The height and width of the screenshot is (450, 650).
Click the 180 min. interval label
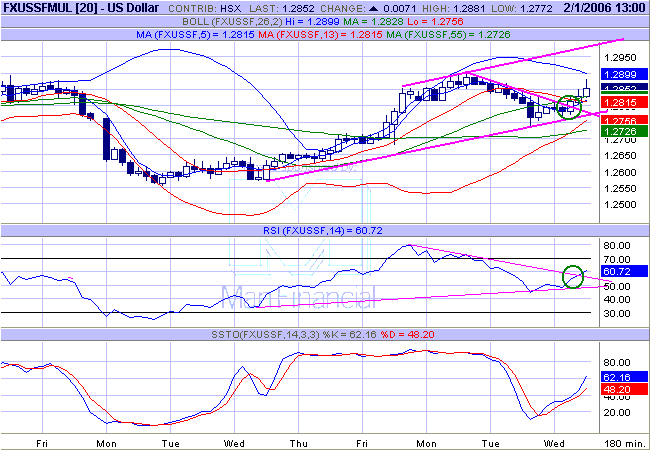[x=624, y=443]
